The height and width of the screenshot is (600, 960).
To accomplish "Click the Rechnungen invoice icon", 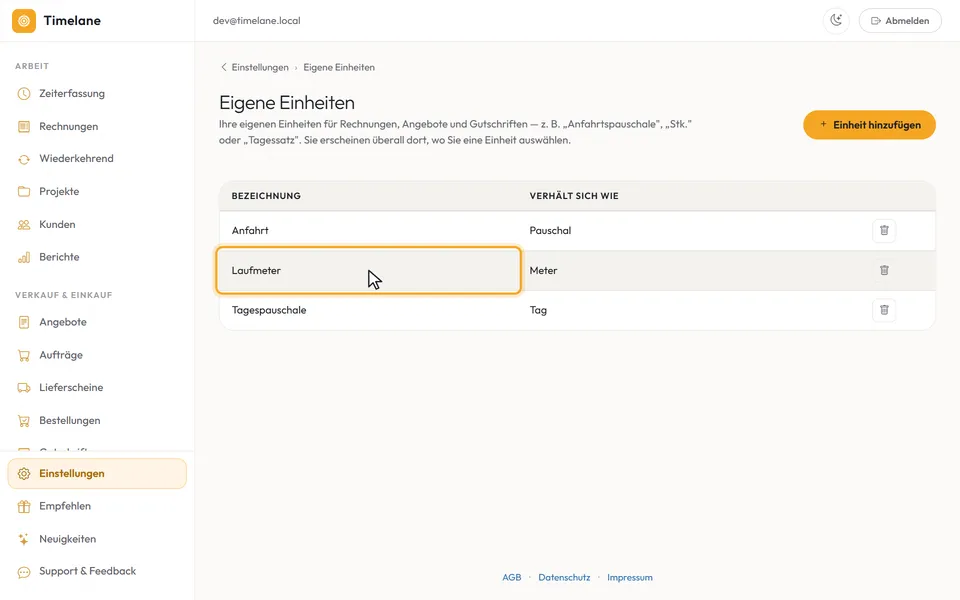I will 24,127.
